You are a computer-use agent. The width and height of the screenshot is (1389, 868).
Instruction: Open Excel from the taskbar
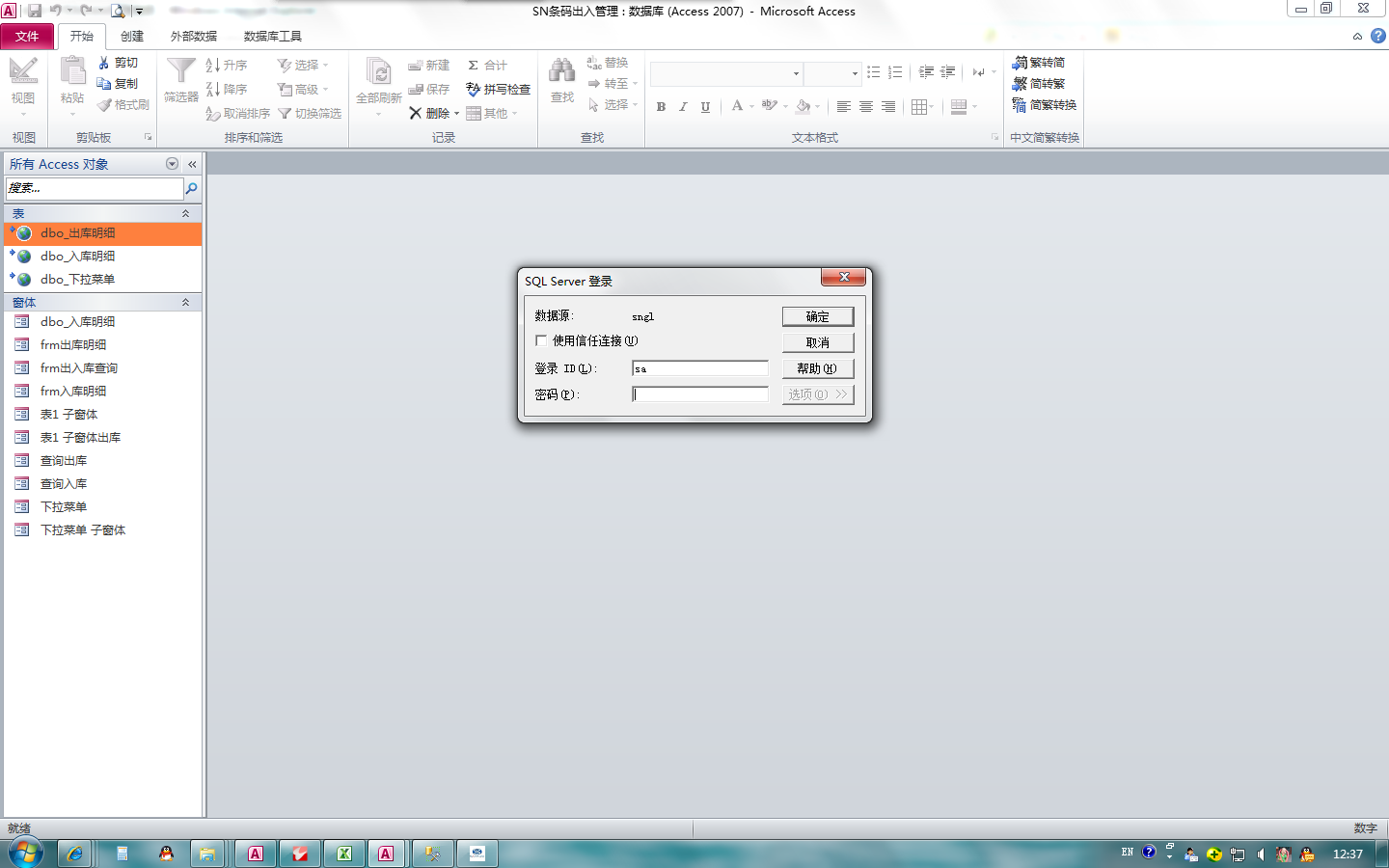[x=344, y=854]
